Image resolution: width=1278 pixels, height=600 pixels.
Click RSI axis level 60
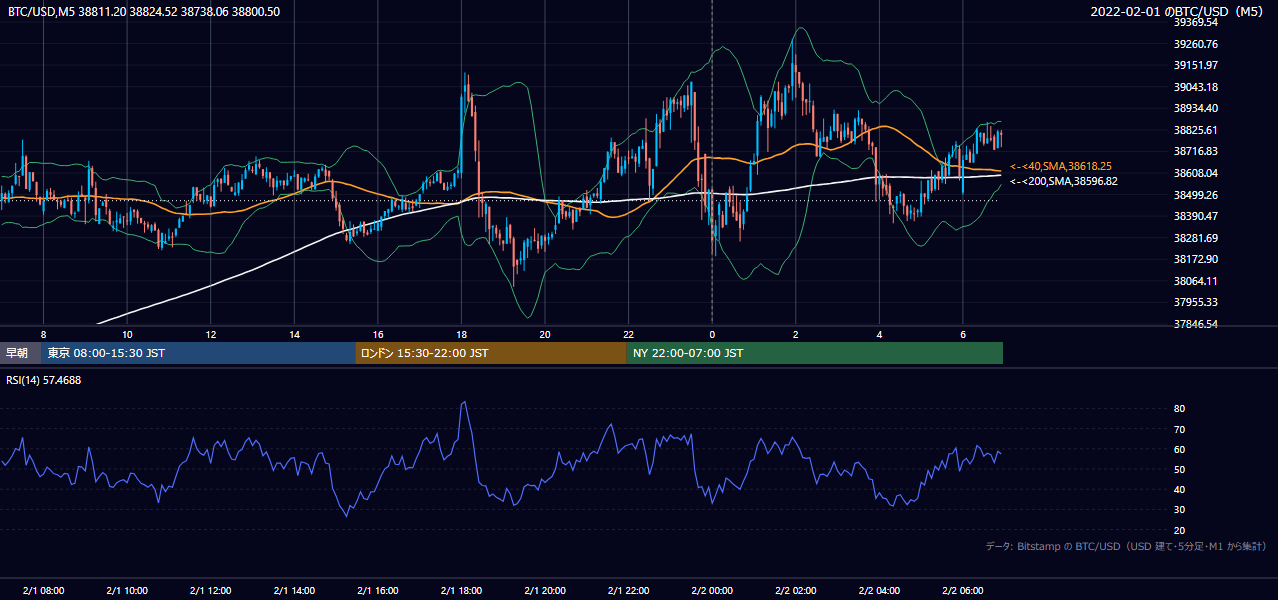(x=1179, y=449)
